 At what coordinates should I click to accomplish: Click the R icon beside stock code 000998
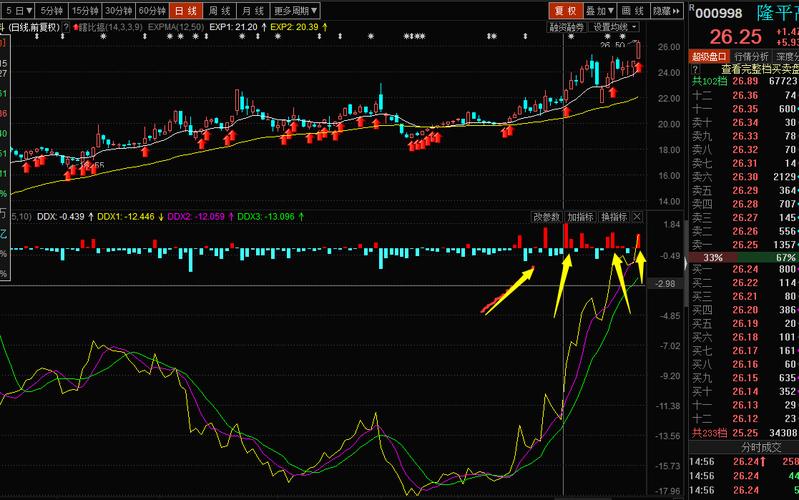point(691,7)
